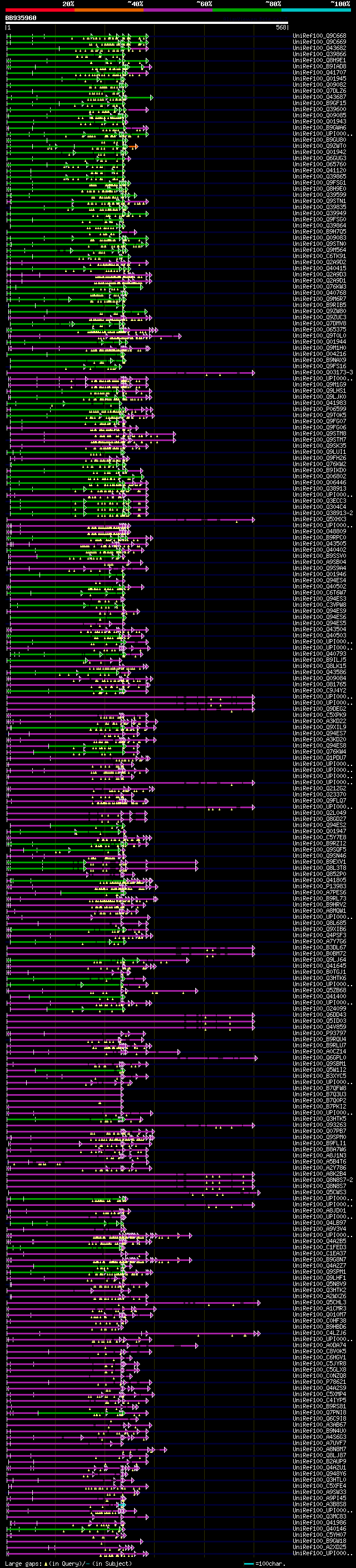
Task: Click the UniRef100_Q39600 label
Action: coord(319,109)
